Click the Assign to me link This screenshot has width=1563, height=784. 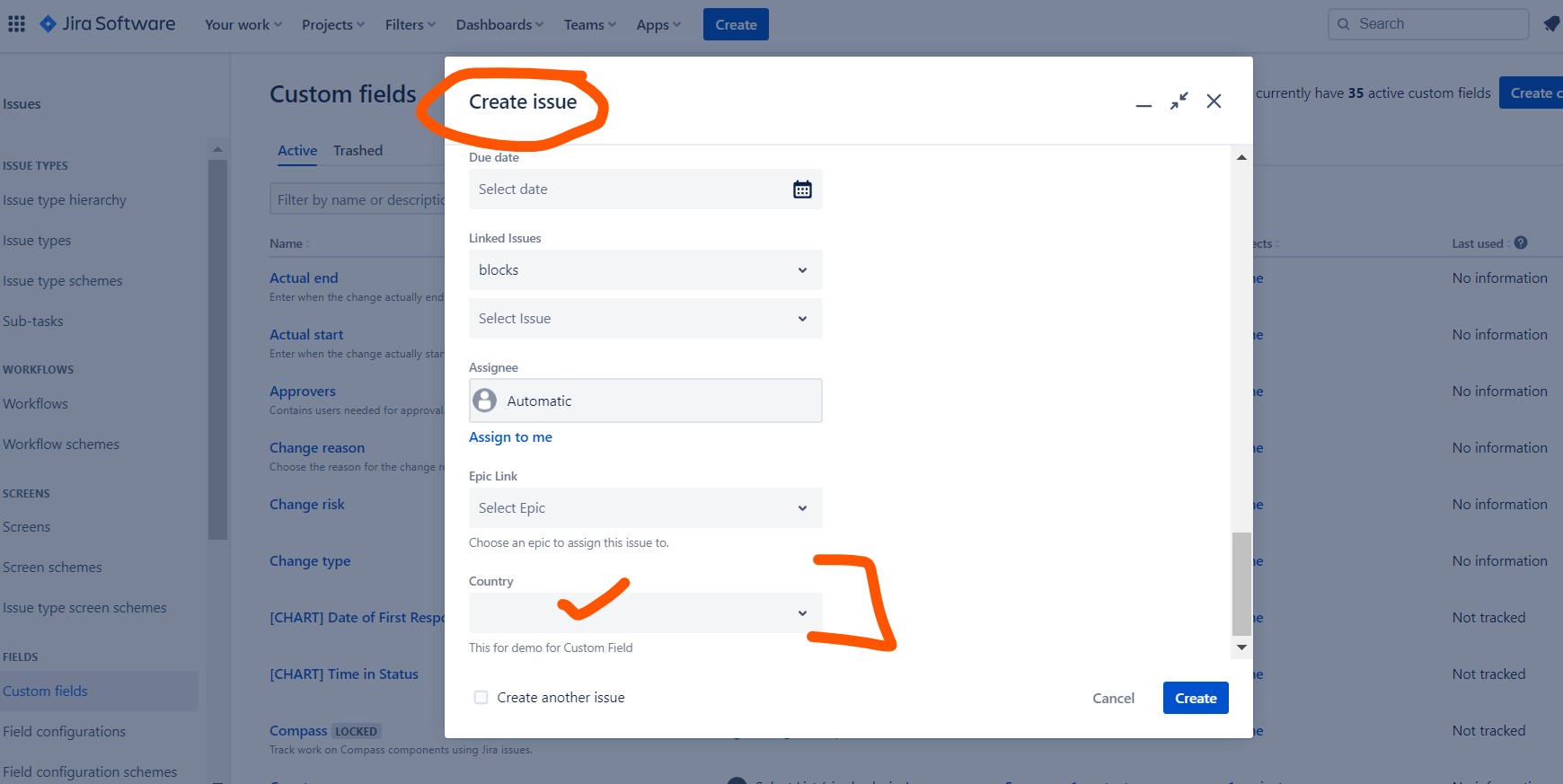point(510,437)
